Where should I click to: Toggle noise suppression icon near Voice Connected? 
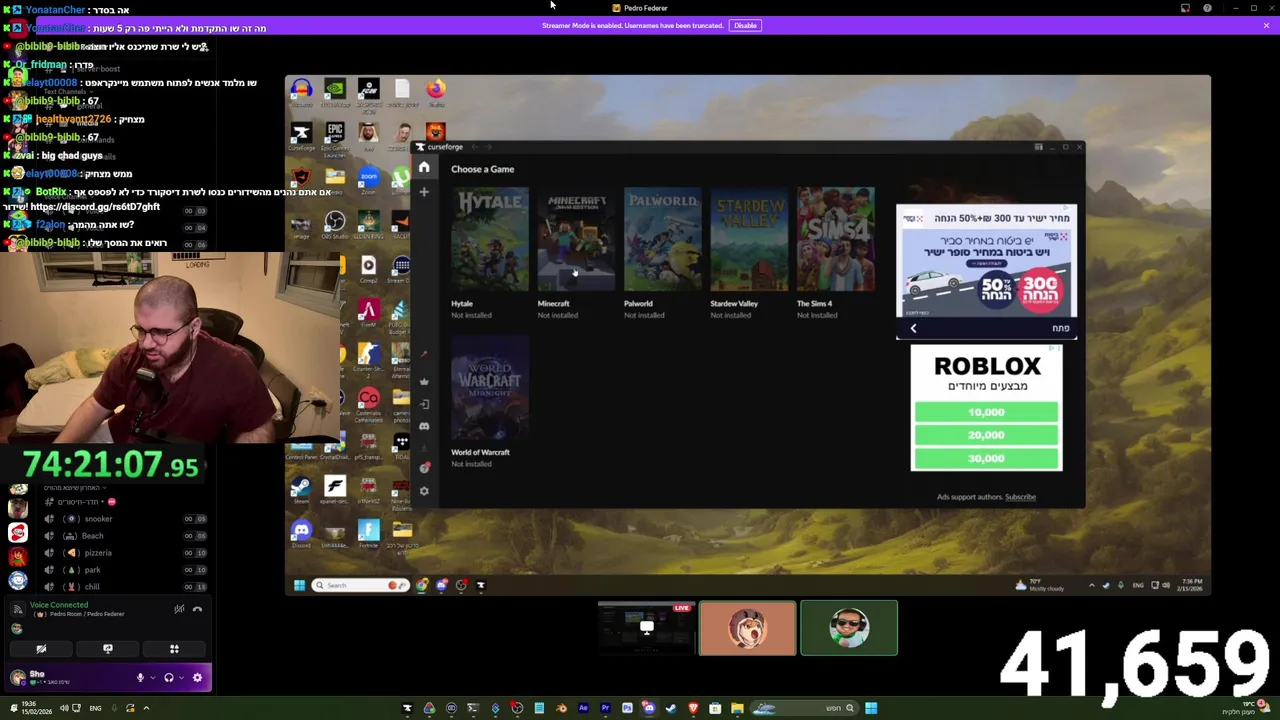pos(179,609)
